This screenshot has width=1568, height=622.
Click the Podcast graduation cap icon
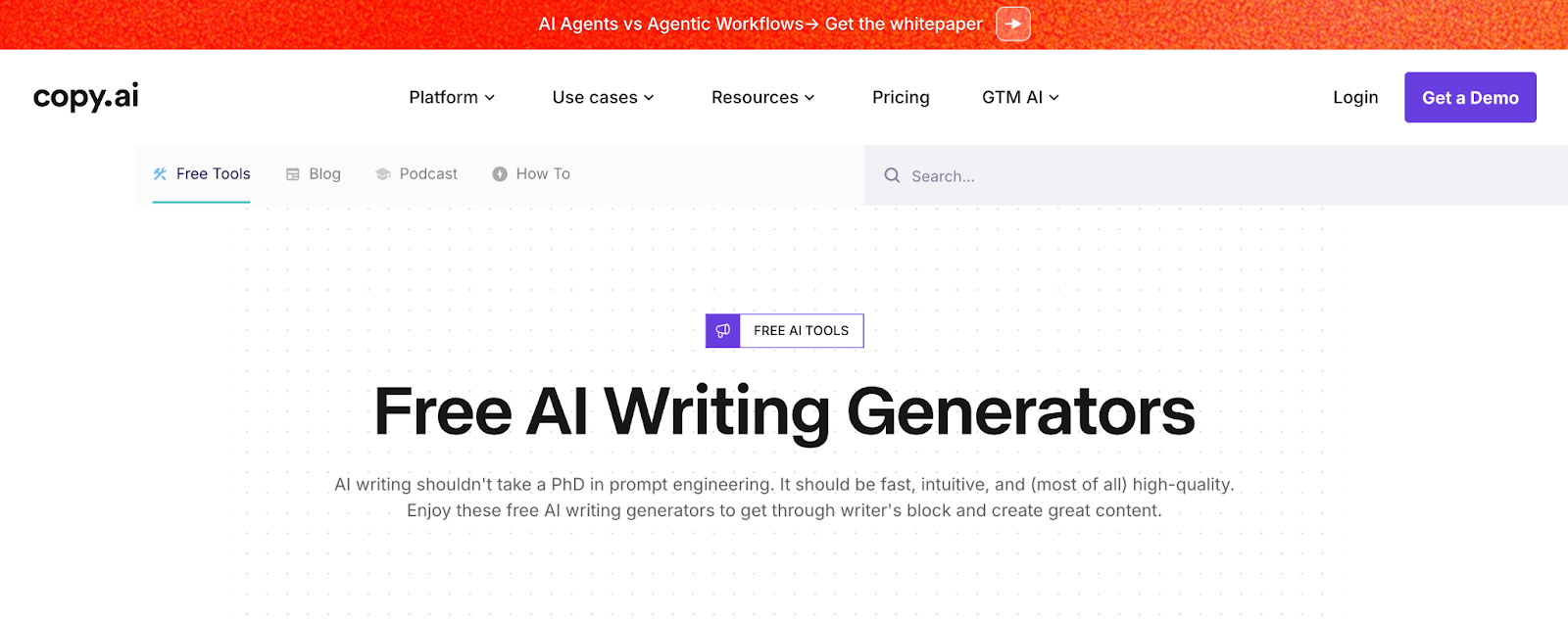(x=383, y=174)
